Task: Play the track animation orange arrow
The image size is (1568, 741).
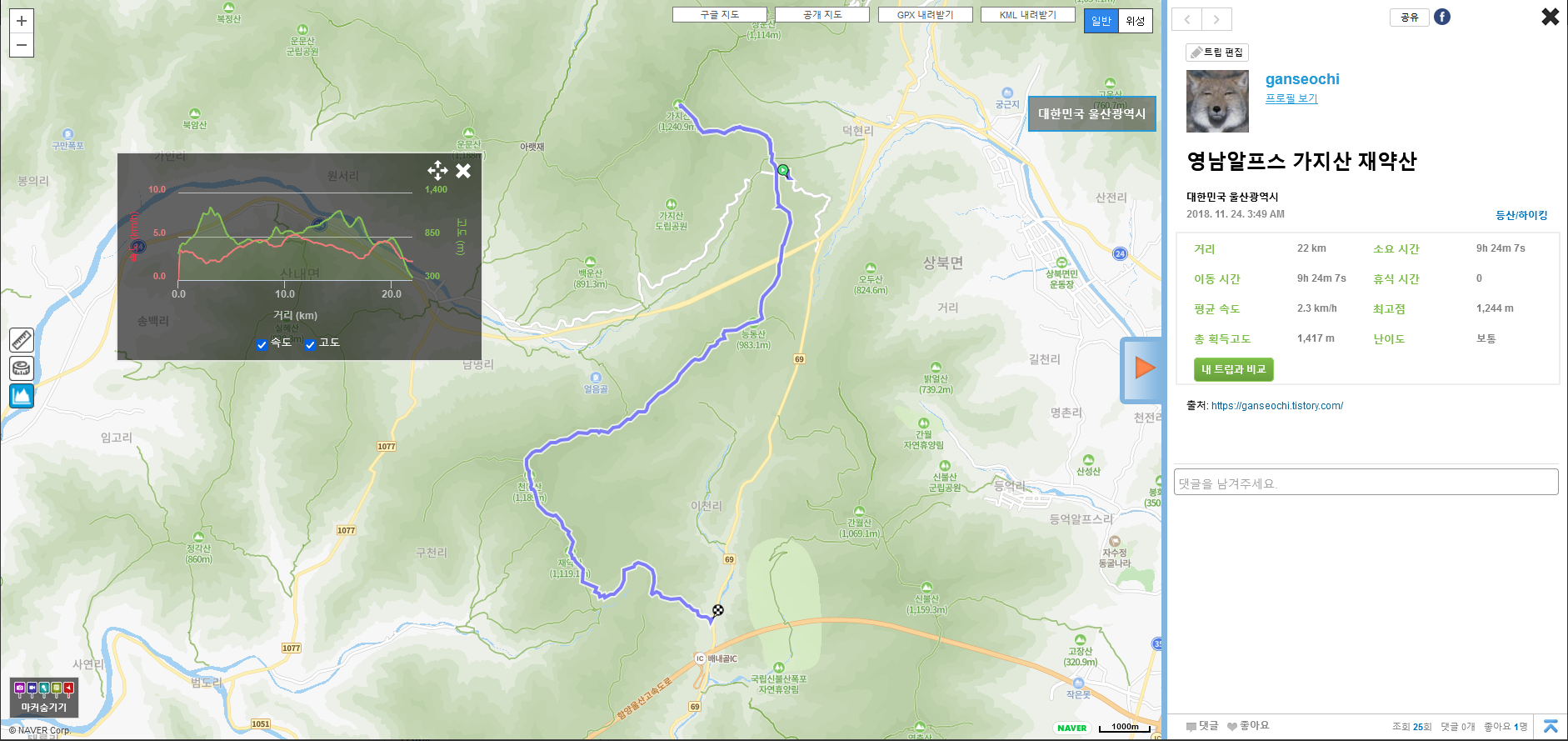Action: pyautogui.click(x=1145, y=368)
